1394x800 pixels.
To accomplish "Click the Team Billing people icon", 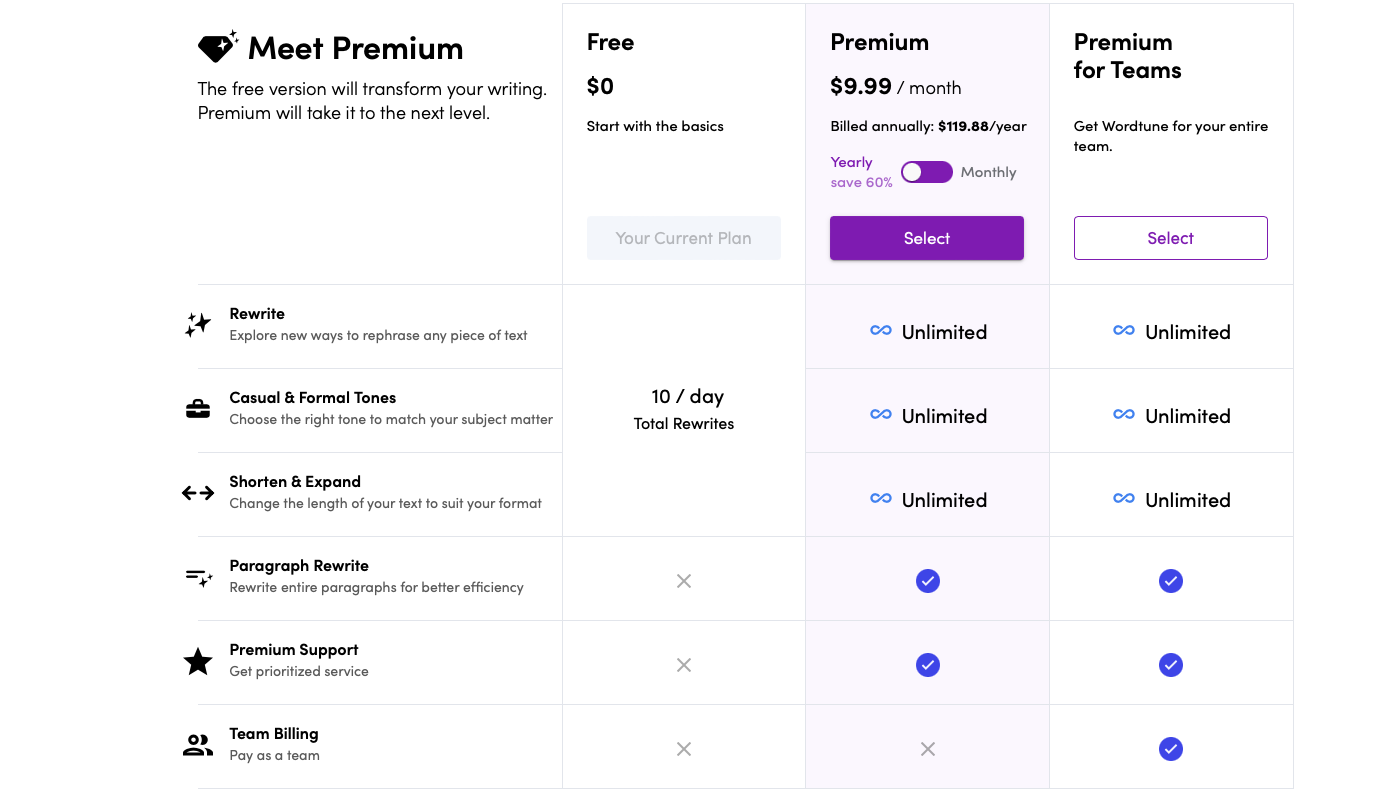I will [x=198, y=745].
